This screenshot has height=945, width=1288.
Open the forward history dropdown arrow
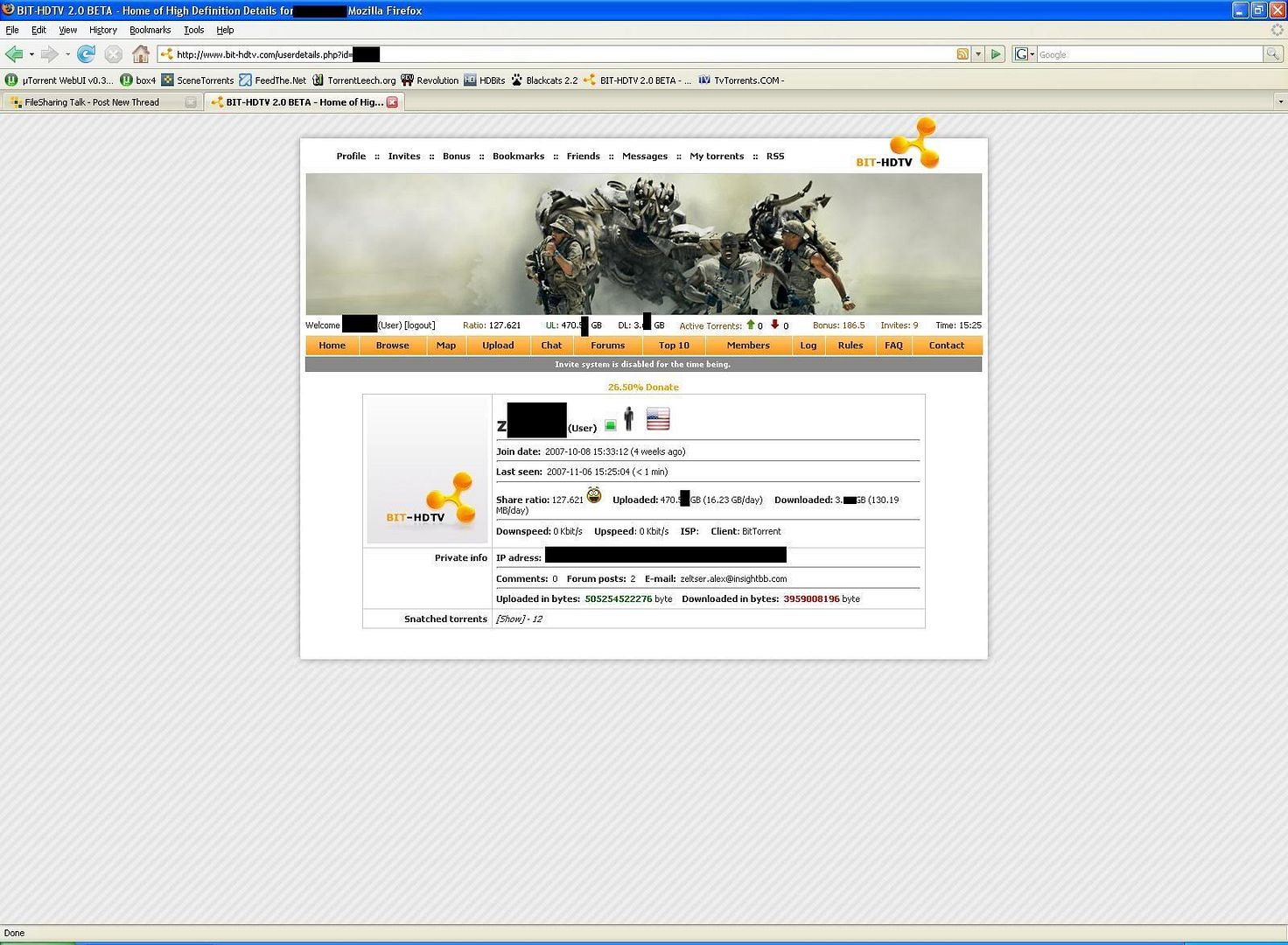click(x=67, y=54)
